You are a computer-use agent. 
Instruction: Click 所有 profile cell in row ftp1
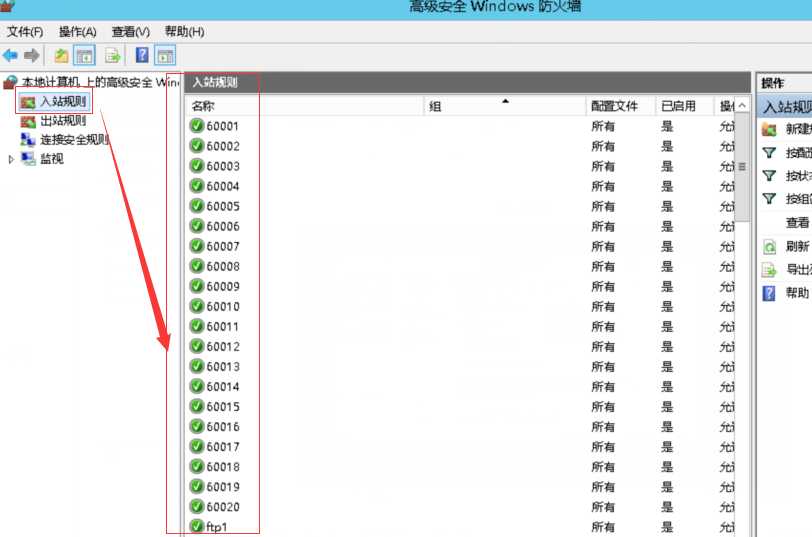603,527
